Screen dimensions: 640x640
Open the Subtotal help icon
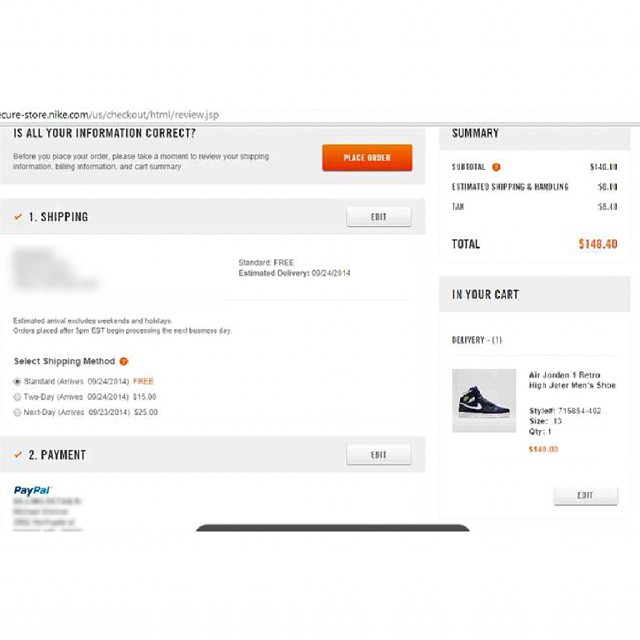496,167
